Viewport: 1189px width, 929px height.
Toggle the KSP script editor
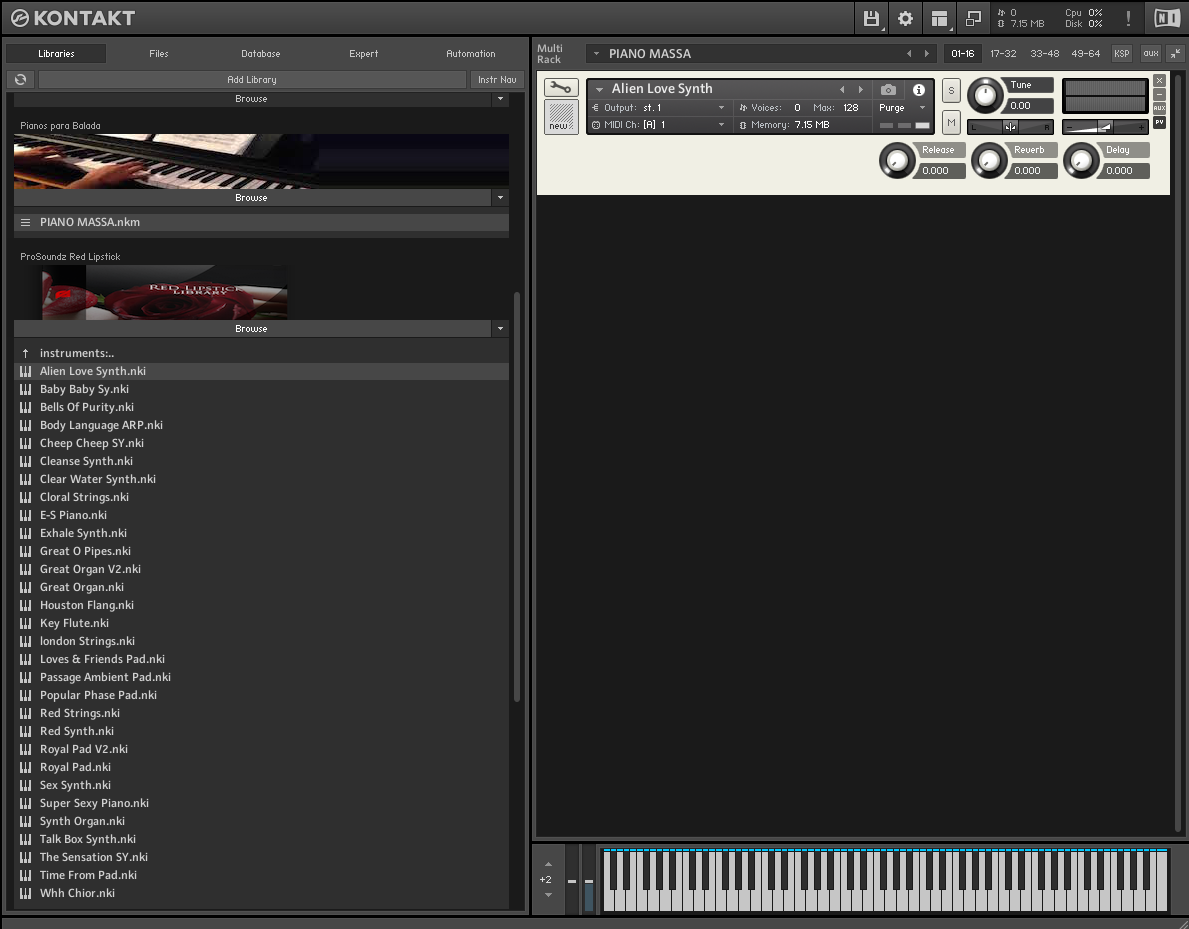pyautogui.click(x=1122, y=54)
